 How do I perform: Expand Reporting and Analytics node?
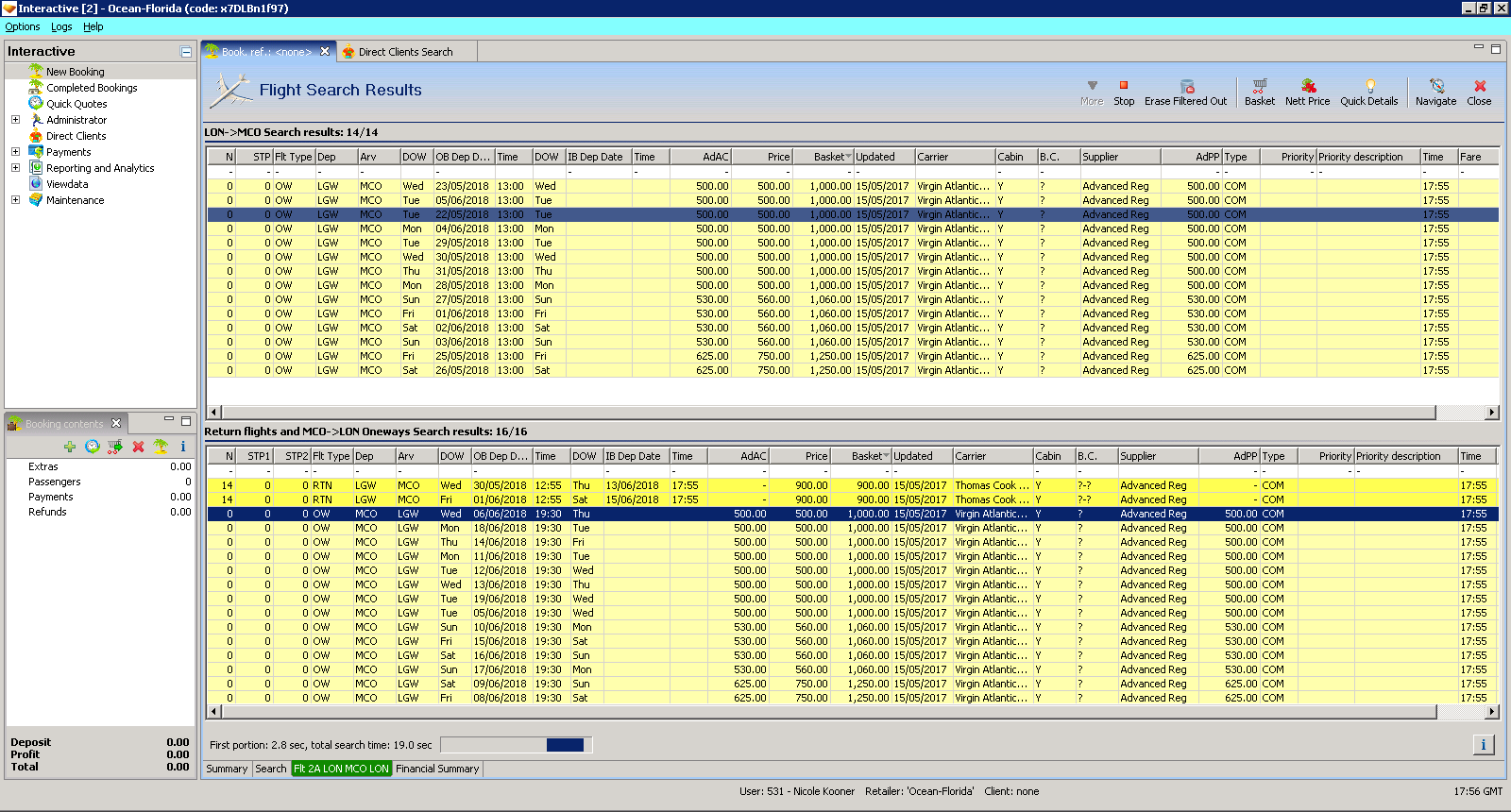15,168
